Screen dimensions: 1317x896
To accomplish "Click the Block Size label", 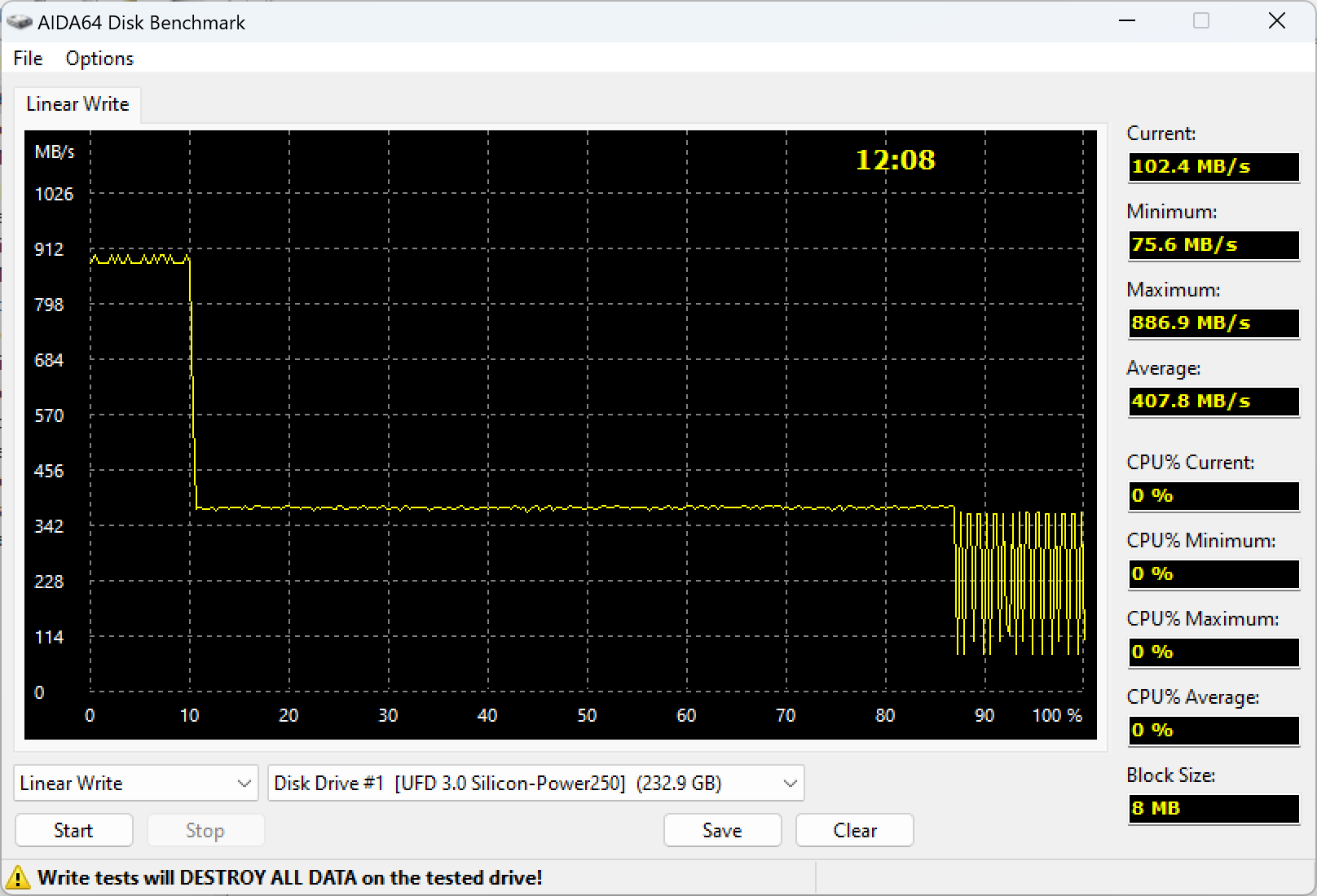I will point(1170,775).
